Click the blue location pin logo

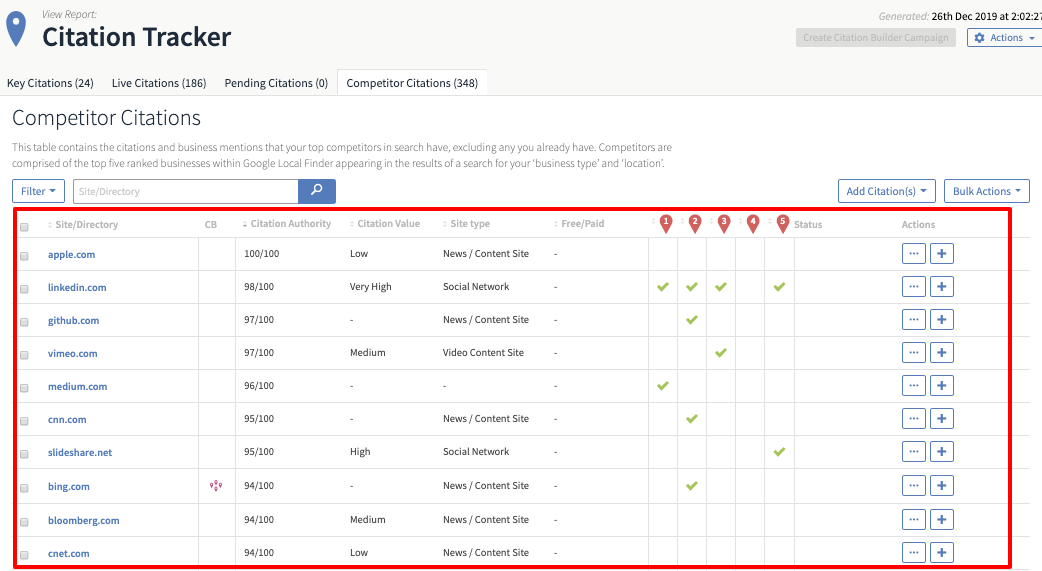pos(16,29)
